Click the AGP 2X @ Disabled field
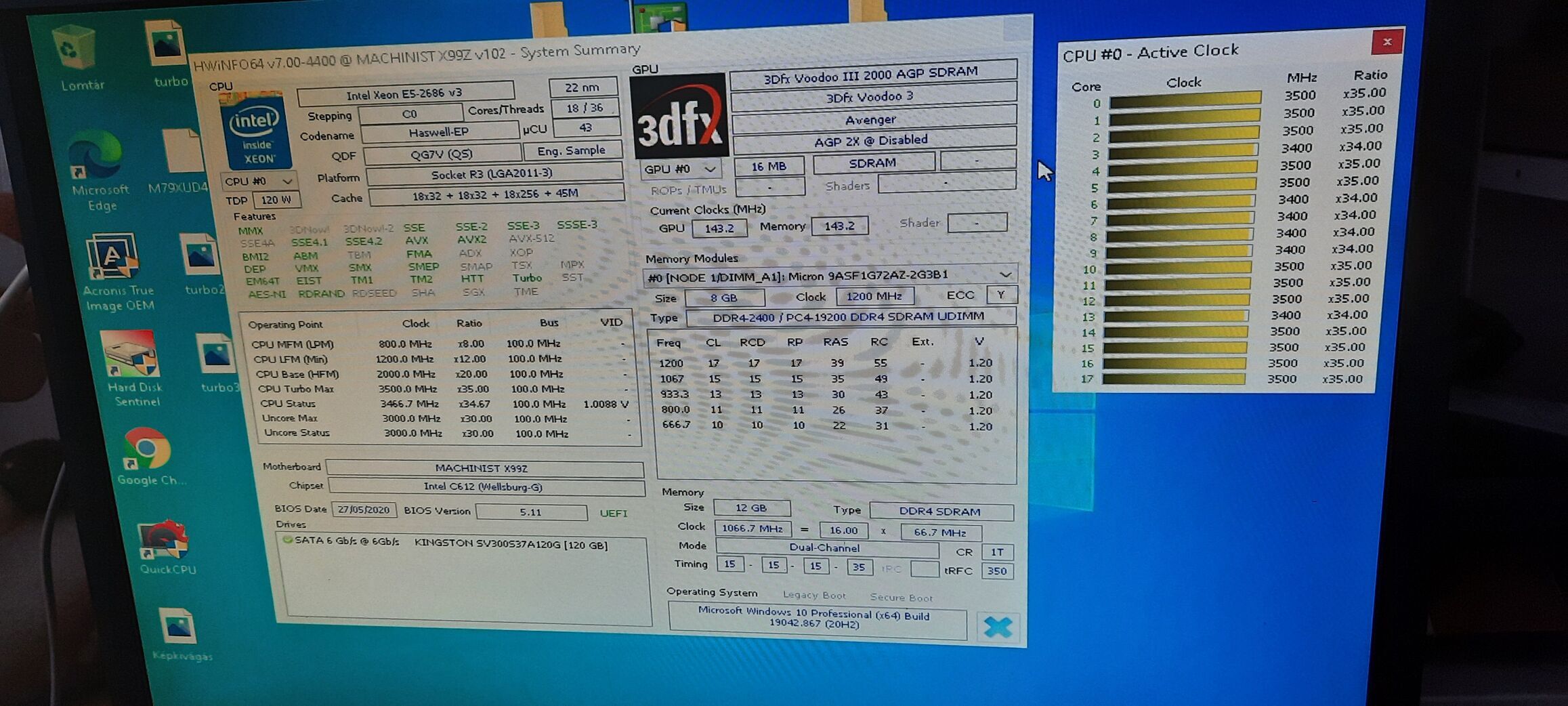The width and height of the screenshot is (1568, 706). point(874,141)
